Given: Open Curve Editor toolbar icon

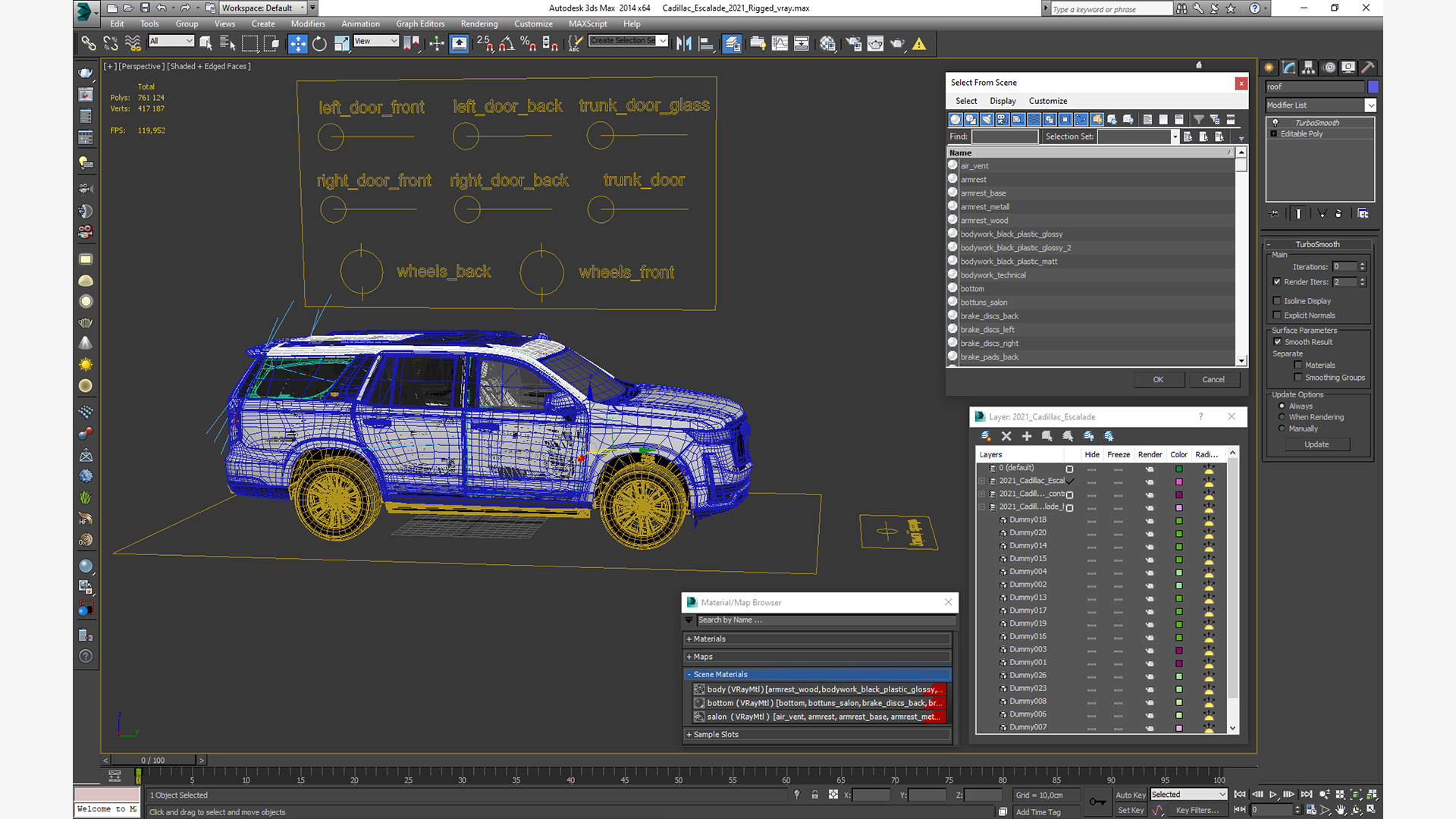Looking at the screenshot, I should coord(780,44).
